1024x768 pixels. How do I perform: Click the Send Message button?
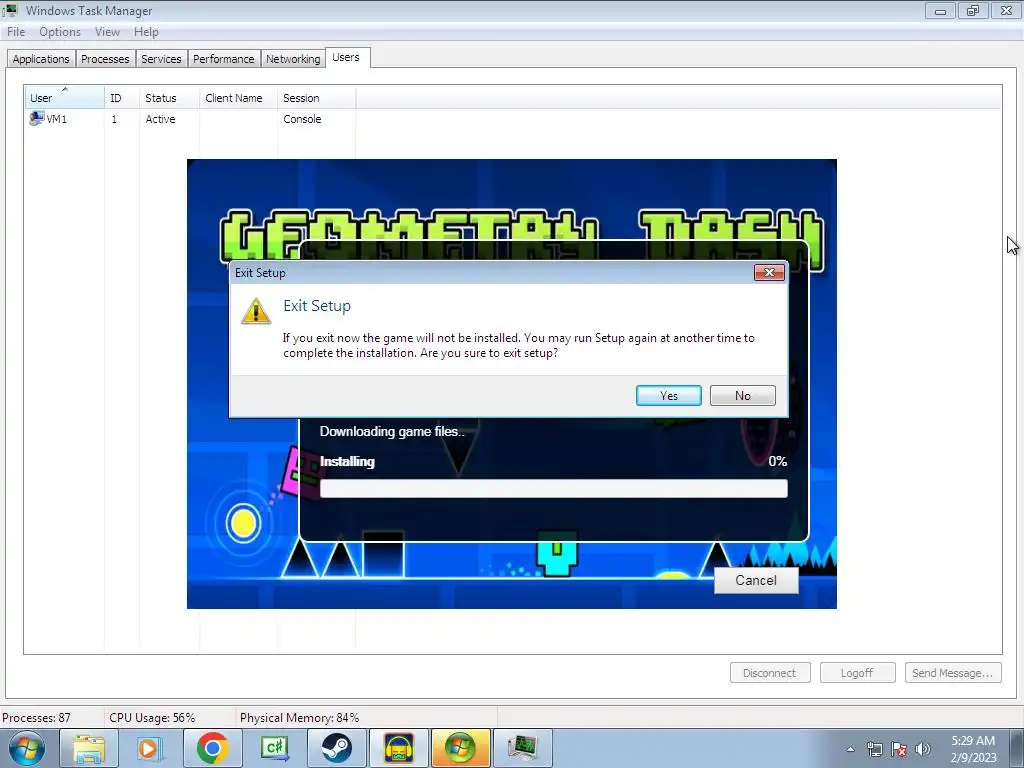pyautogui.click(x=953, y=673)
